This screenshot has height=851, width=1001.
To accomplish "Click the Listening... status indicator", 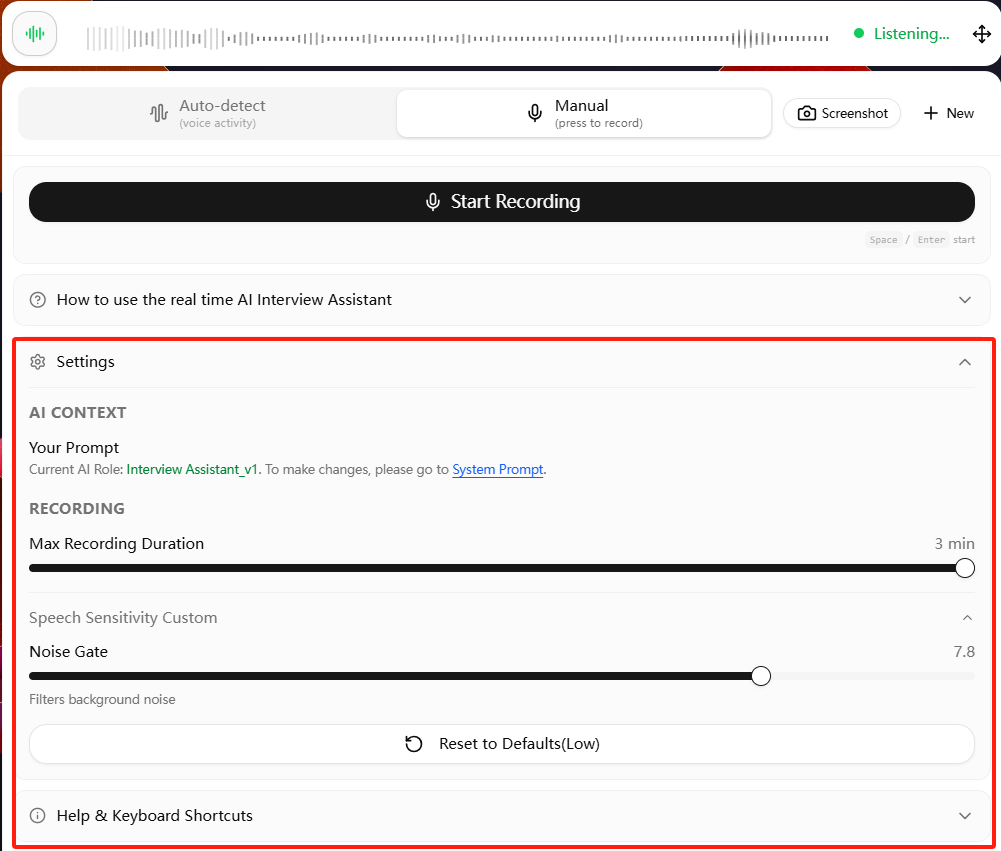I will click(901, 34).
